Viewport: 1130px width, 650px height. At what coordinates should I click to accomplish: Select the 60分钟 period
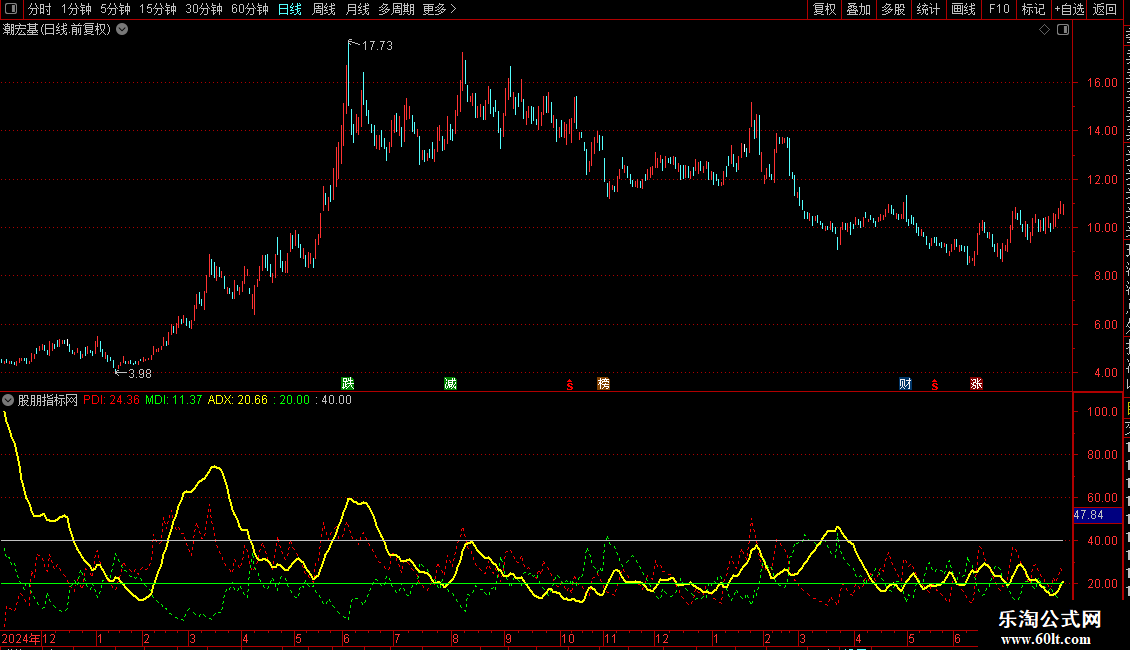tap(250, 9)
